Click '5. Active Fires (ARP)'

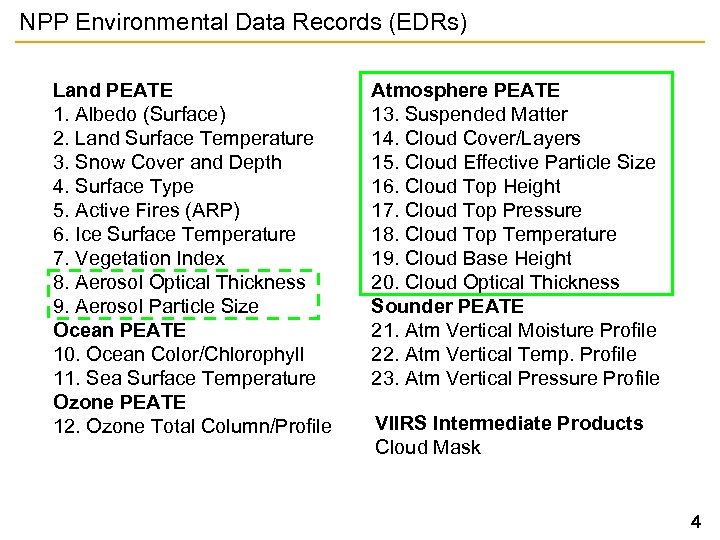click(146, 210)
